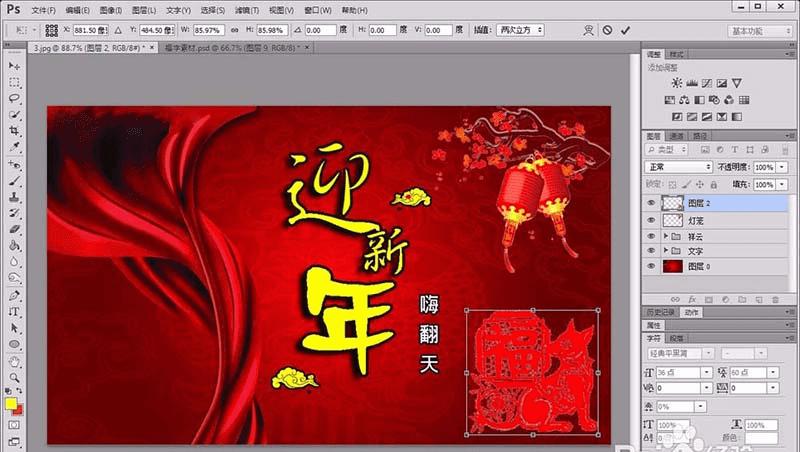The image size is (800, 452).
Task: Switch to the 通道 channels tab
Action: tap(677, 136)
